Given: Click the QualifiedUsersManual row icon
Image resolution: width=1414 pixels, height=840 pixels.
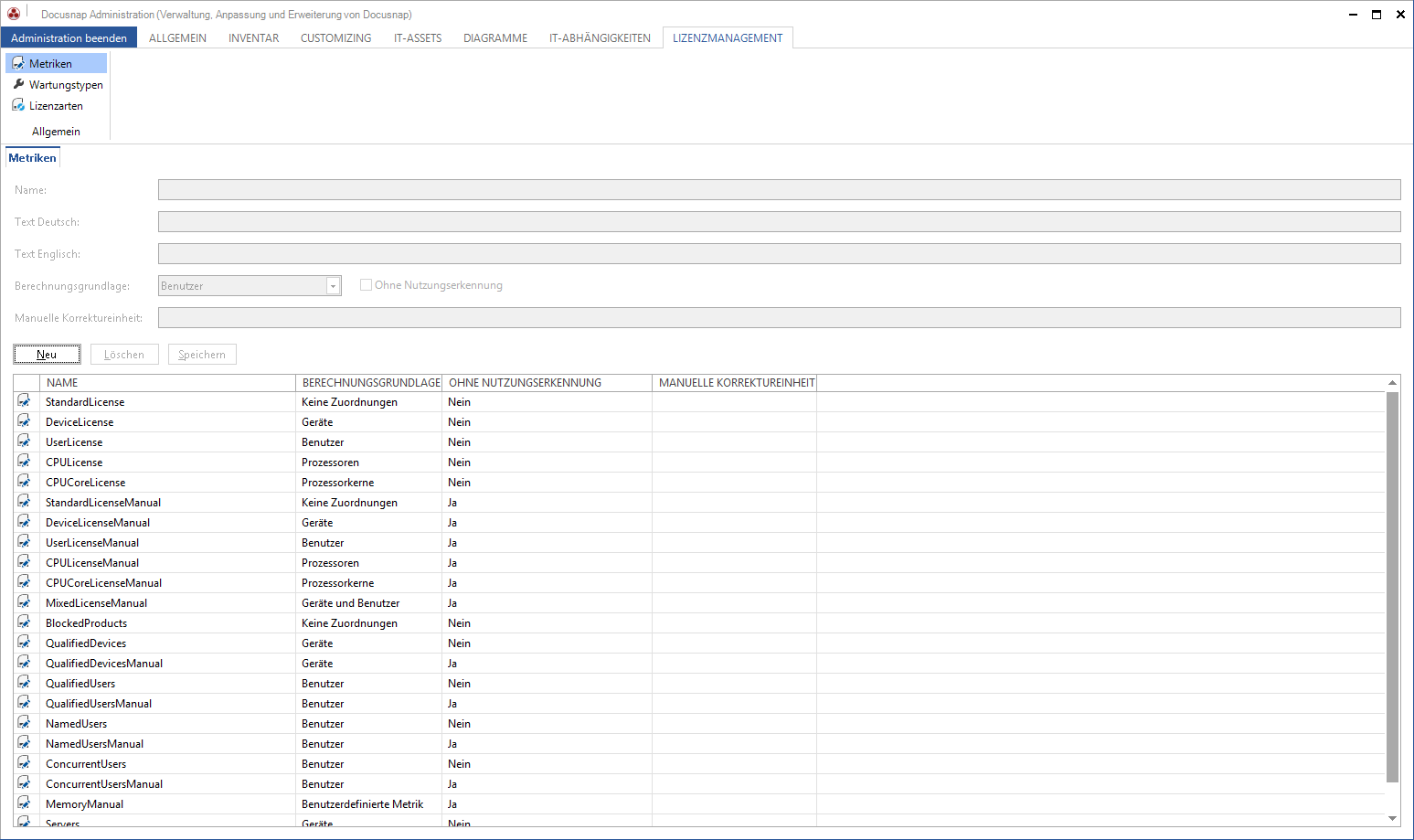Looking at the screenshot, I should (x=24, y=703).
